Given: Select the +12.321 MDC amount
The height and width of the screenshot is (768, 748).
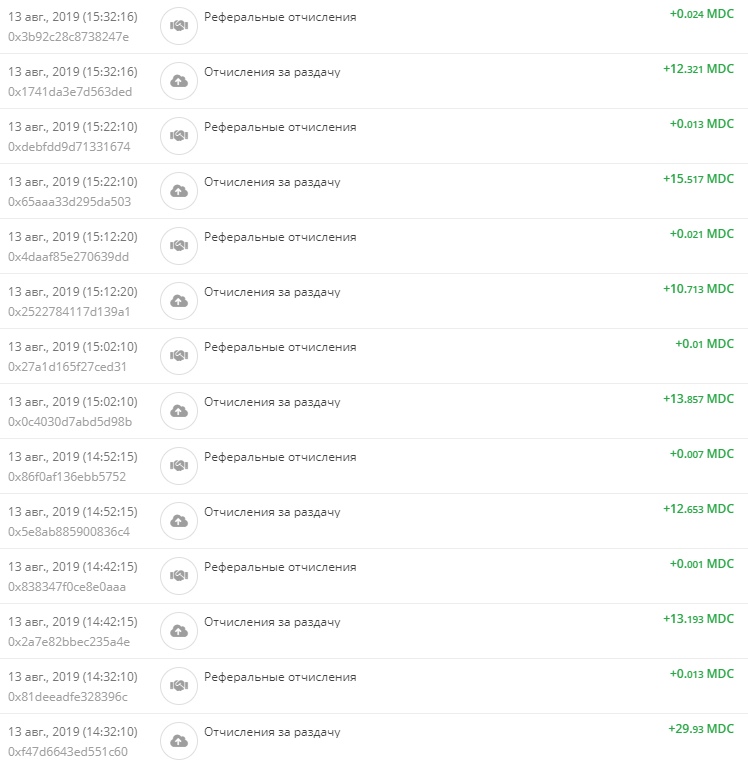Looking at the screenshot, I should pos(698,69).
